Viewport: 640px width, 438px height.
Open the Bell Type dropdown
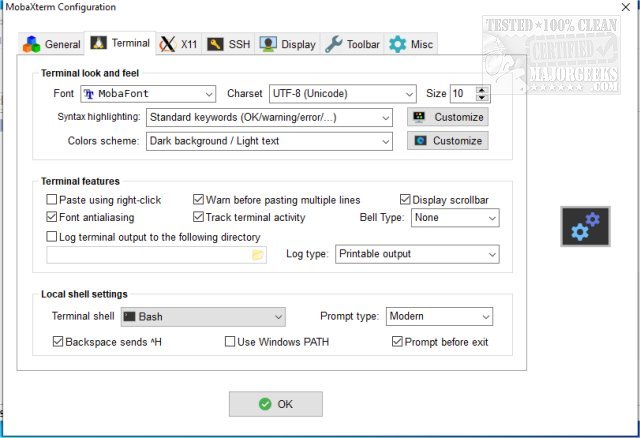(x=455, y=218)
